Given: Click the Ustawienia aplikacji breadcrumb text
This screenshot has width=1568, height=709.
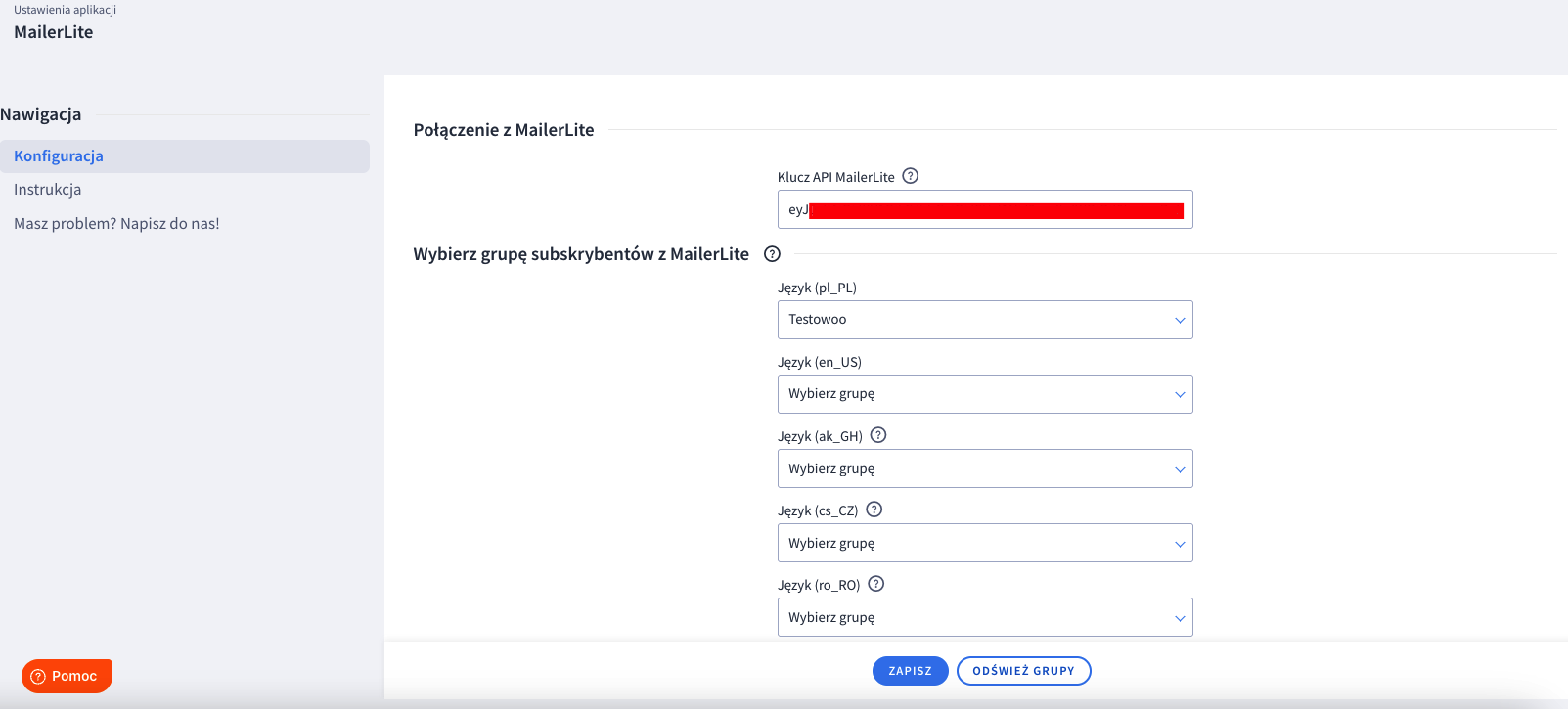Looking at the screenshot, I should click(65, 10).
